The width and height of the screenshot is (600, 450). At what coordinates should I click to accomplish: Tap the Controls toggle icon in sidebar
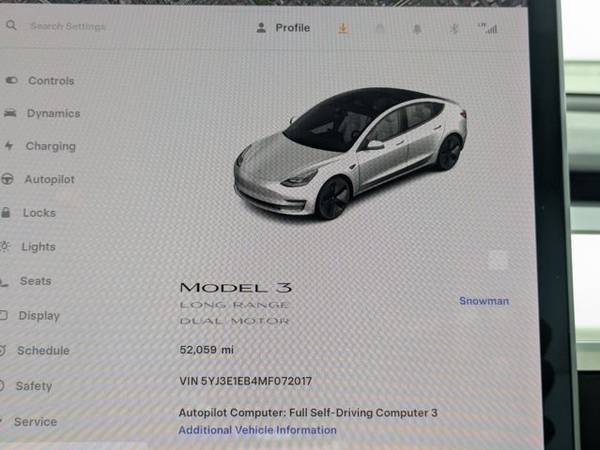click(x=11, y=80)
